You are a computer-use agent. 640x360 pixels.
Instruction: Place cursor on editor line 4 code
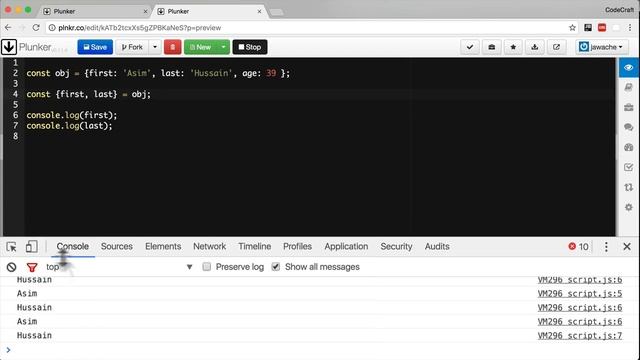coord(89,94)
